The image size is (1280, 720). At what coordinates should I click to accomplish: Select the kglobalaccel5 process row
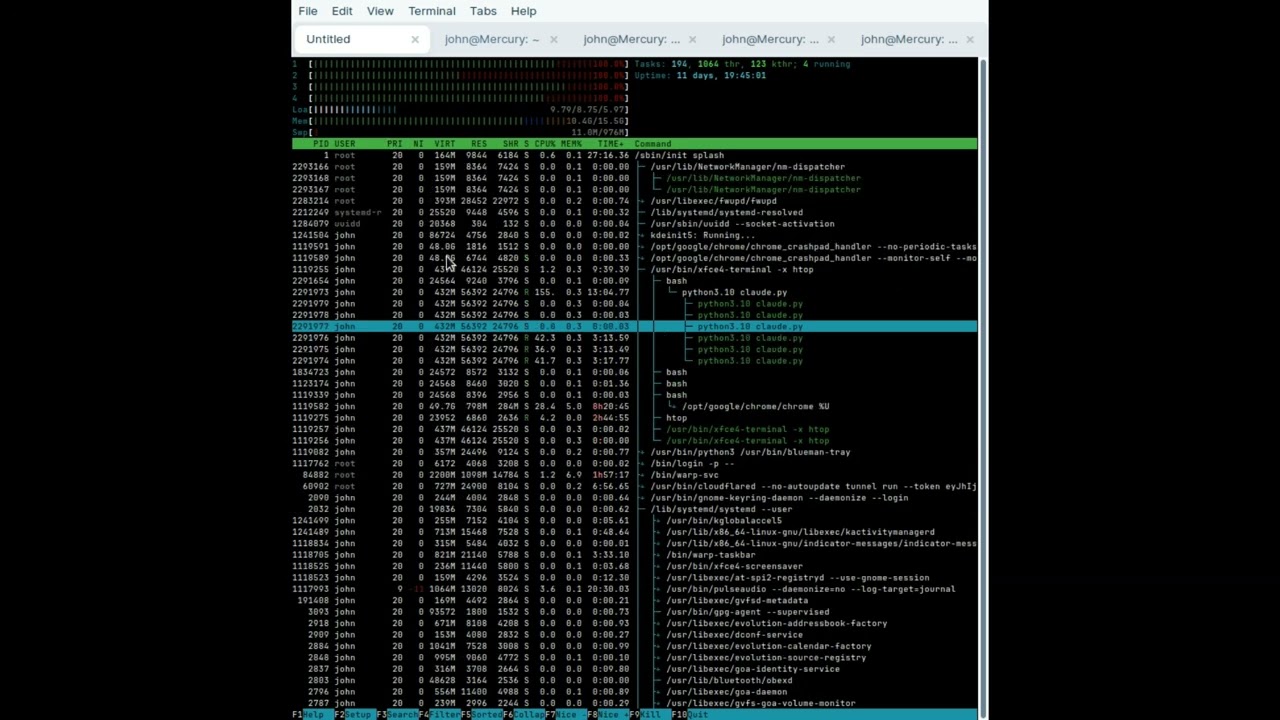coord(634,520)
